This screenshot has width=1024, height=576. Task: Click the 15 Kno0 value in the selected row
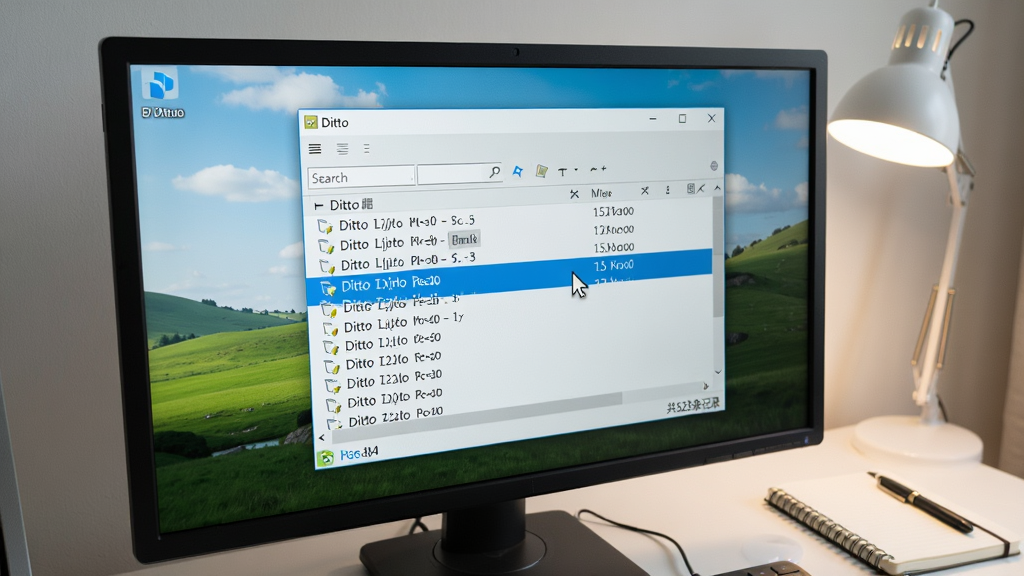(x=613, y=265)
